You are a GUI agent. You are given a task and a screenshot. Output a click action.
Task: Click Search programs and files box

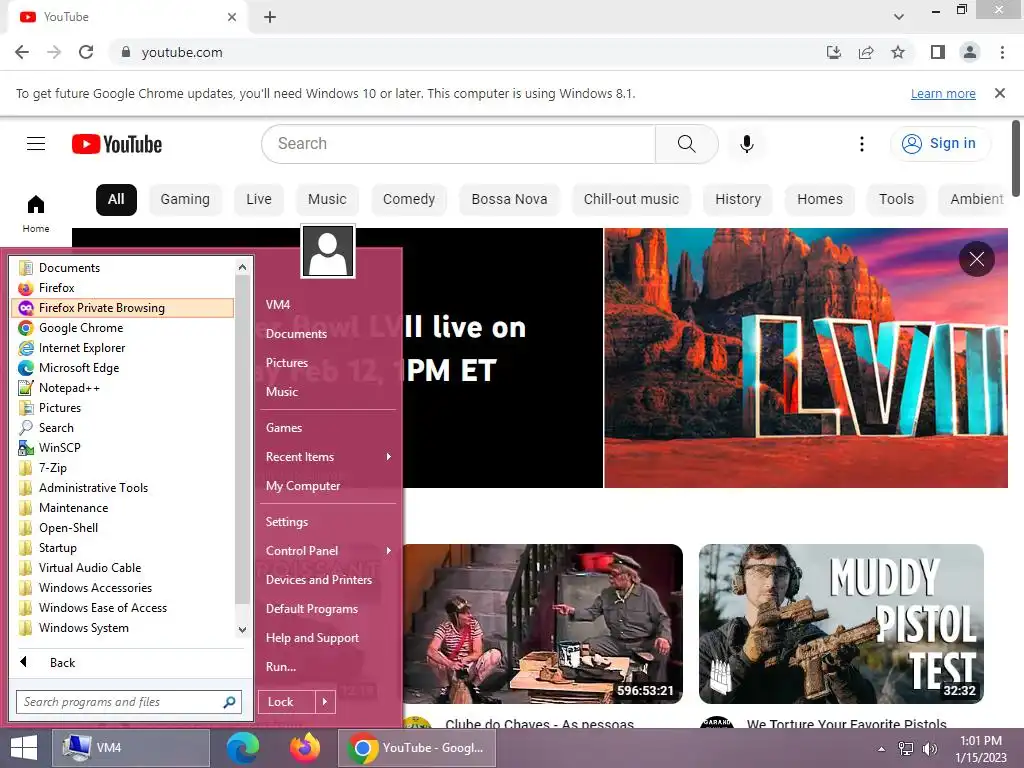[x=129, y=702]
